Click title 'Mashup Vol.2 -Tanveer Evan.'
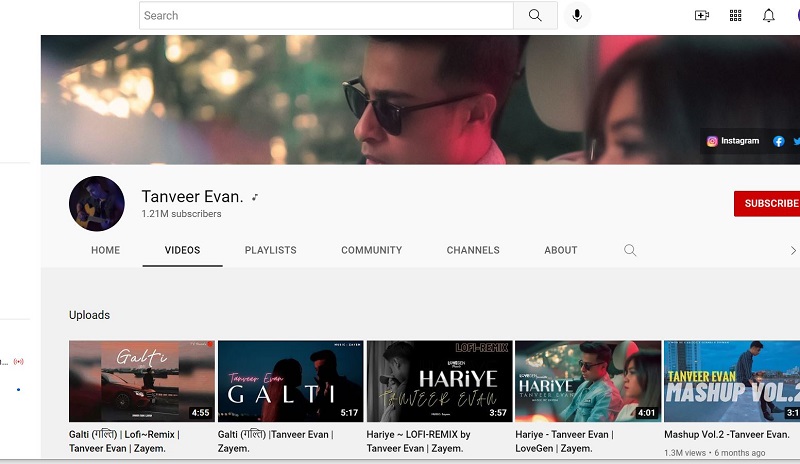The image size is (800, 464). pyautogui.click(x=727, y=434)
